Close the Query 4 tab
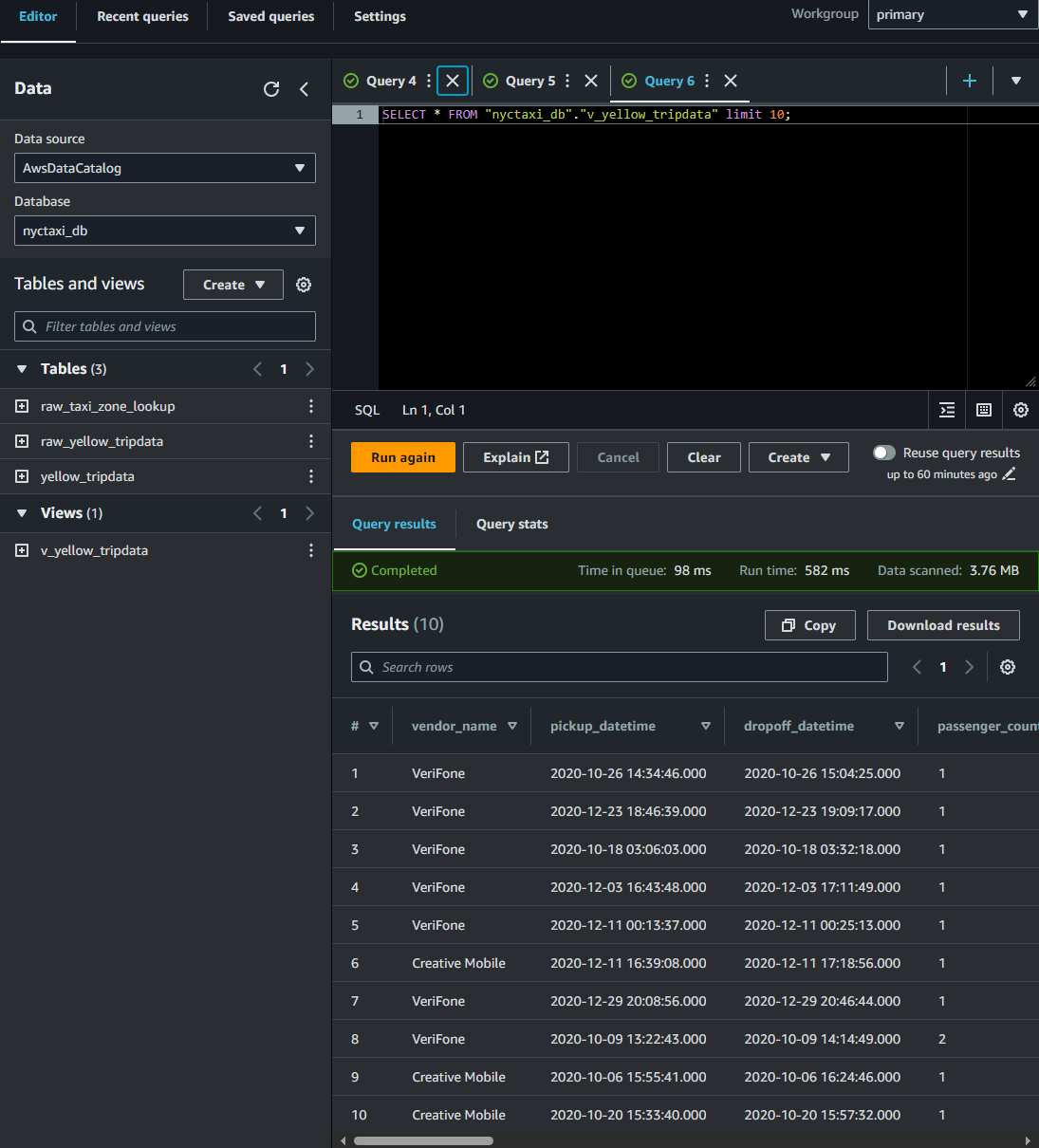 pyautogui.click(x=453, y=81)
